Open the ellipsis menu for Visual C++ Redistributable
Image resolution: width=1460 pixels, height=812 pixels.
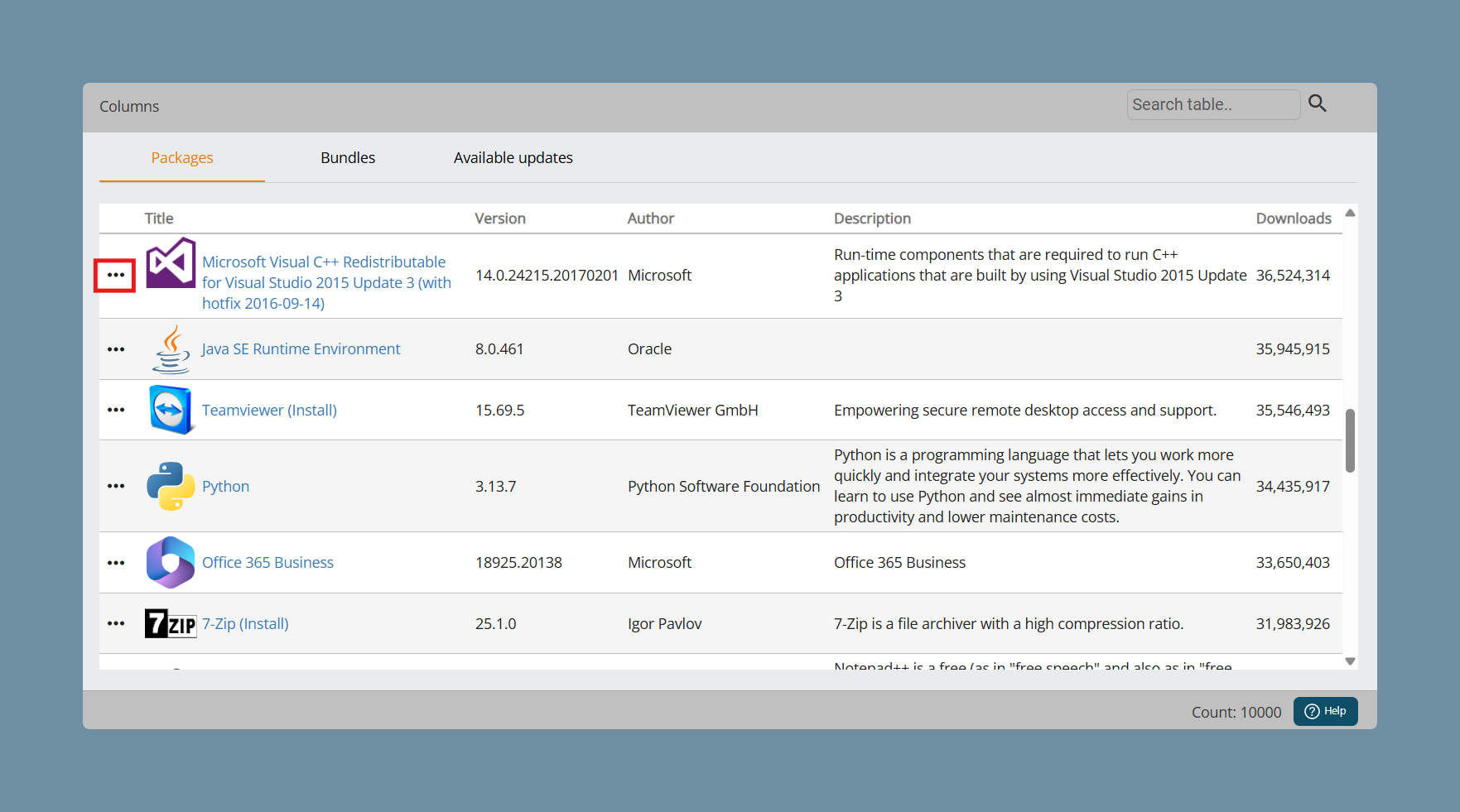(115, 275)
